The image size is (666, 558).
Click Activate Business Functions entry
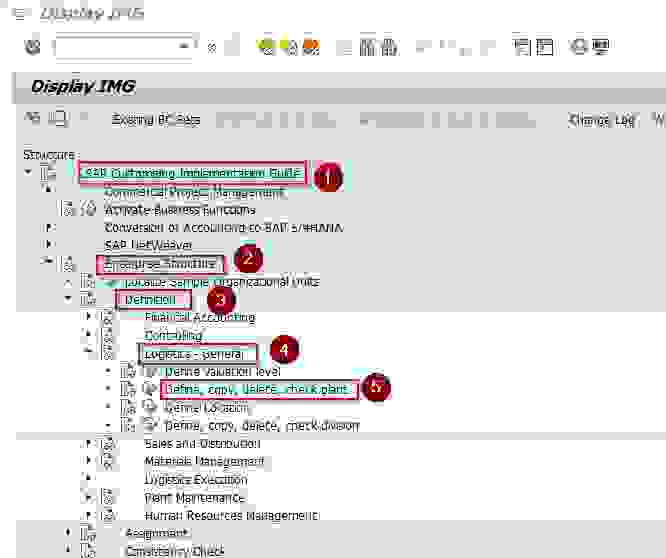pyautogui.click(x=180, y=210)
